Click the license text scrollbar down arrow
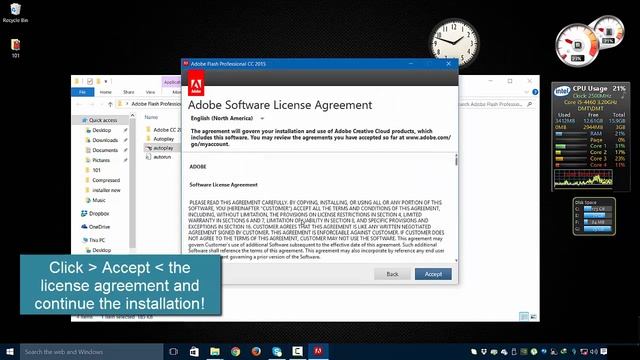This screenshot has width=640, height=360. [x=456, y=260]
